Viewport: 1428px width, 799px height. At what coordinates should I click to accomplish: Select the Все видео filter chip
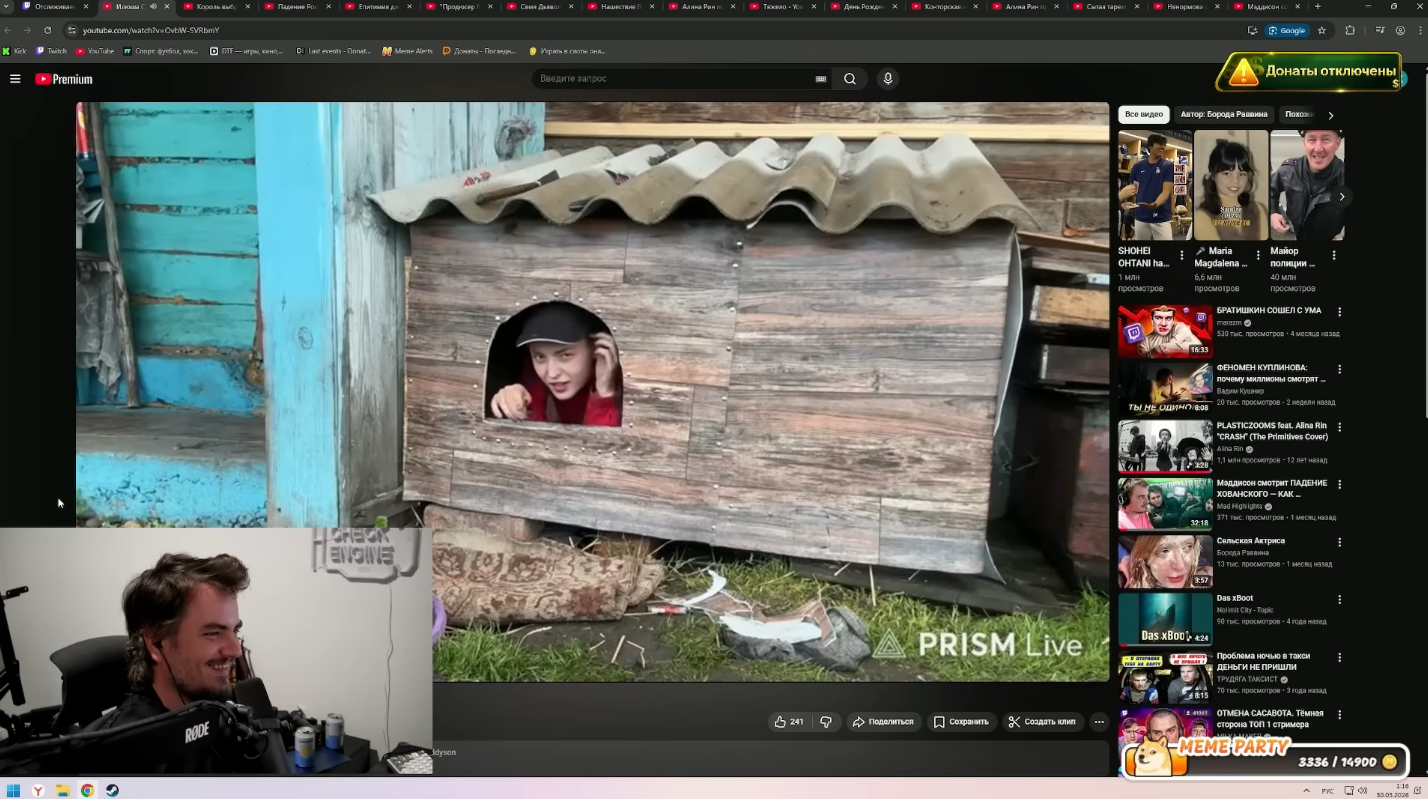click(x=1144, y=114)
